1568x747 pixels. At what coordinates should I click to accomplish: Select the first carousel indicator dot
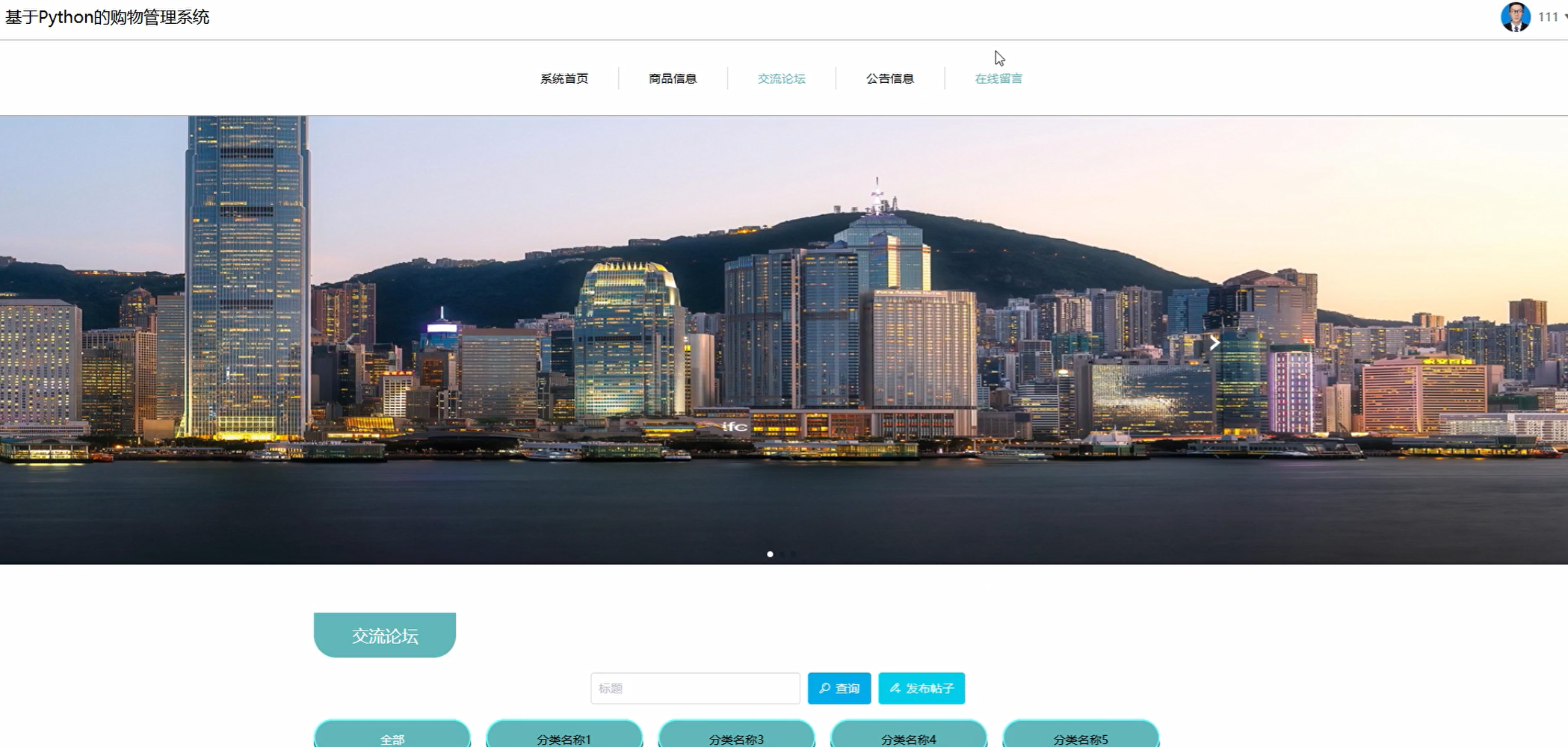coord(770,554)
